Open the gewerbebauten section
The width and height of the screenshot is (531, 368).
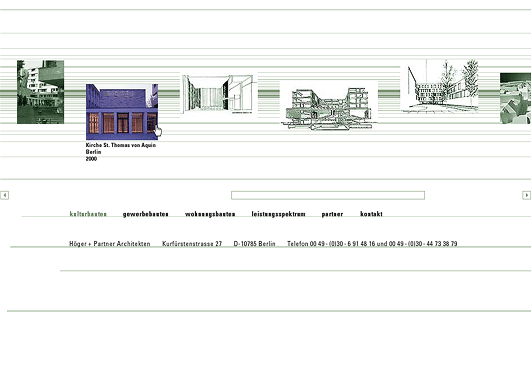coord(146,214)
